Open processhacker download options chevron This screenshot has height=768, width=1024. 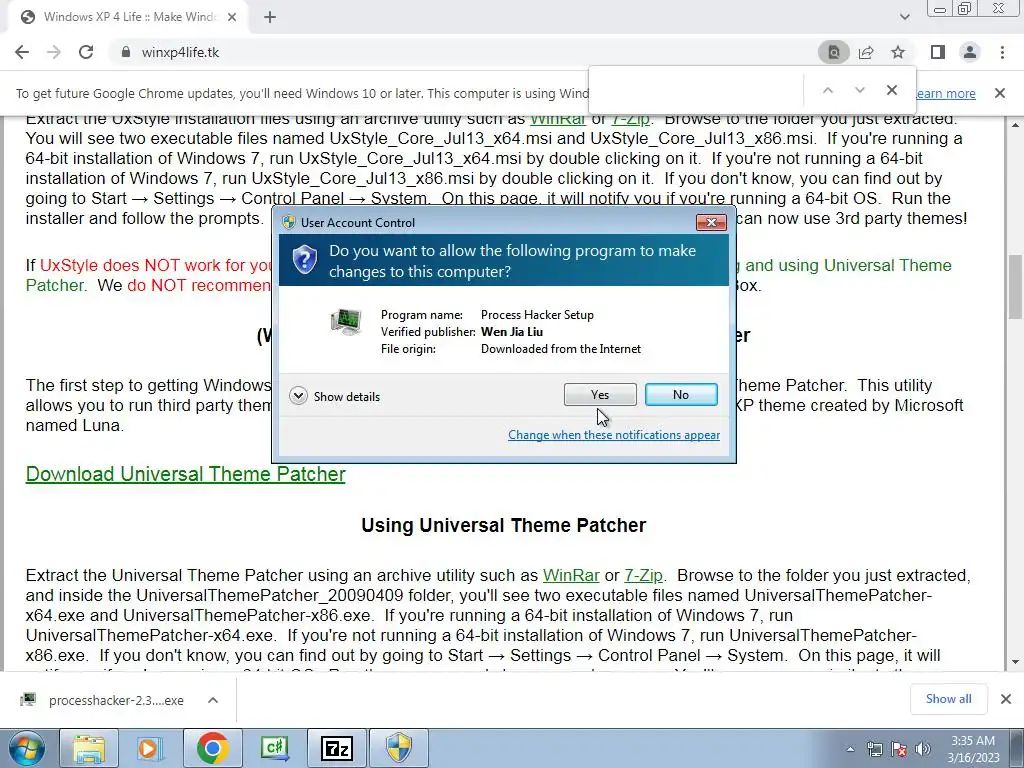click(x=212, y=700)
